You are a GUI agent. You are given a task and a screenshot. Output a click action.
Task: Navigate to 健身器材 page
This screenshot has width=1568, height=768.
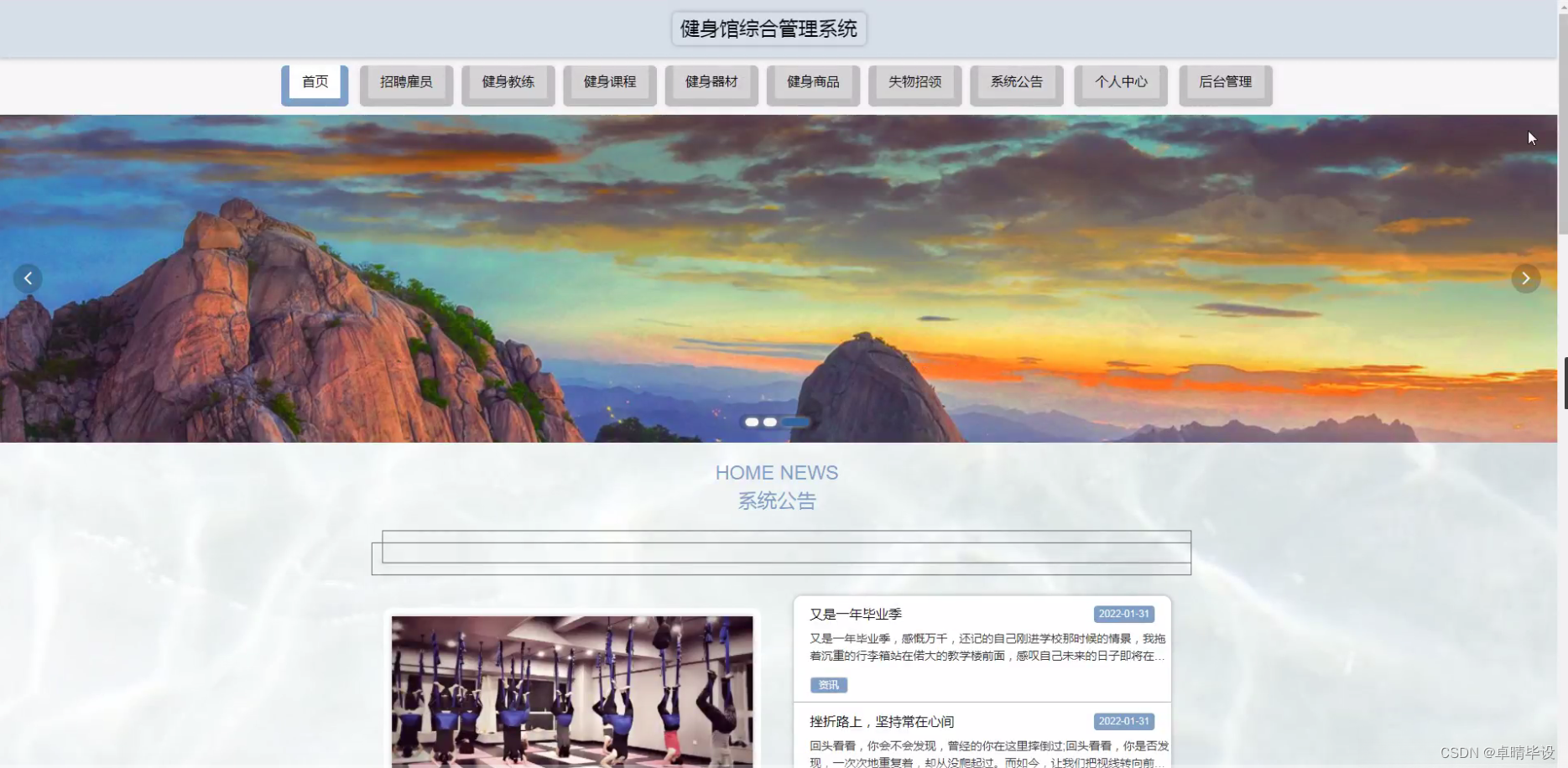click(711, 81)
